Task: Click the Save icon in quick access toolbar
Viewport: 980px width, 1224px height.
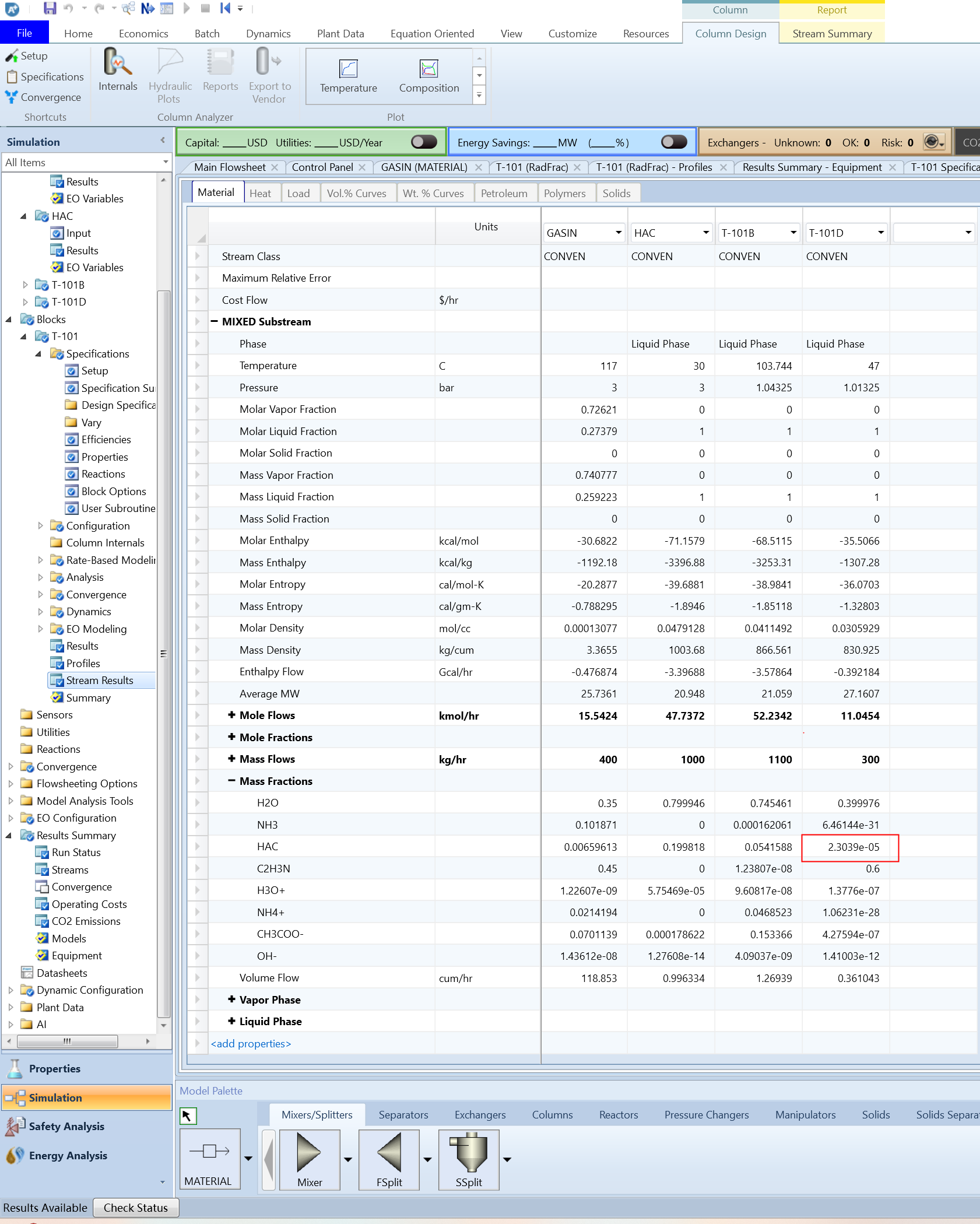Action: point(50,8)
